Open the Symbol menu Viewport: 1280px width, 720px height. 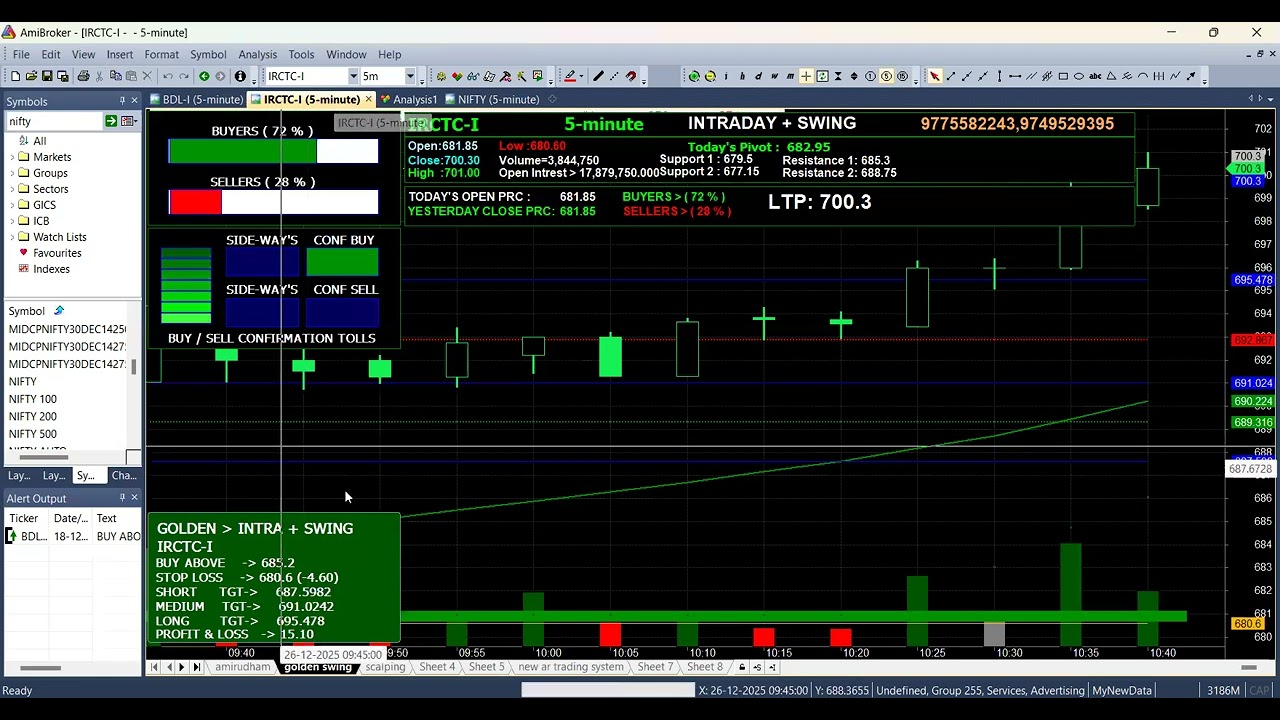point(208,55)
